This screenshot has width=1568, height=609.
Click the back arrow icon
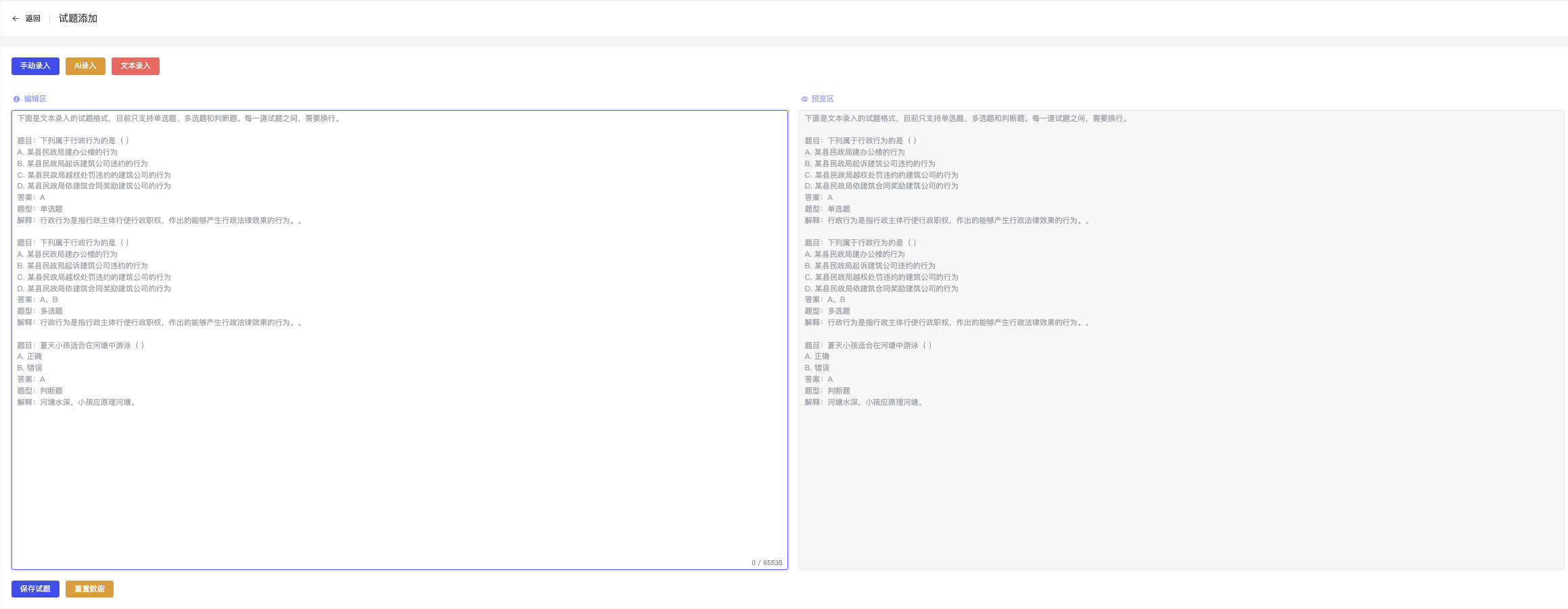click(x=16, y=18)
